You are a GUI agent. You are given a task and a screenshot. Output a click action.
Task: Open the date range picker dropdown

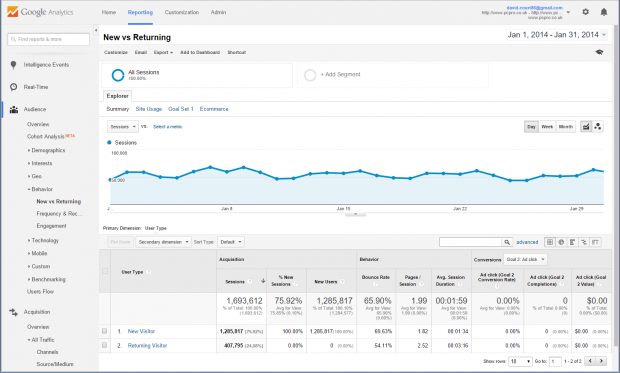(604, 35)
